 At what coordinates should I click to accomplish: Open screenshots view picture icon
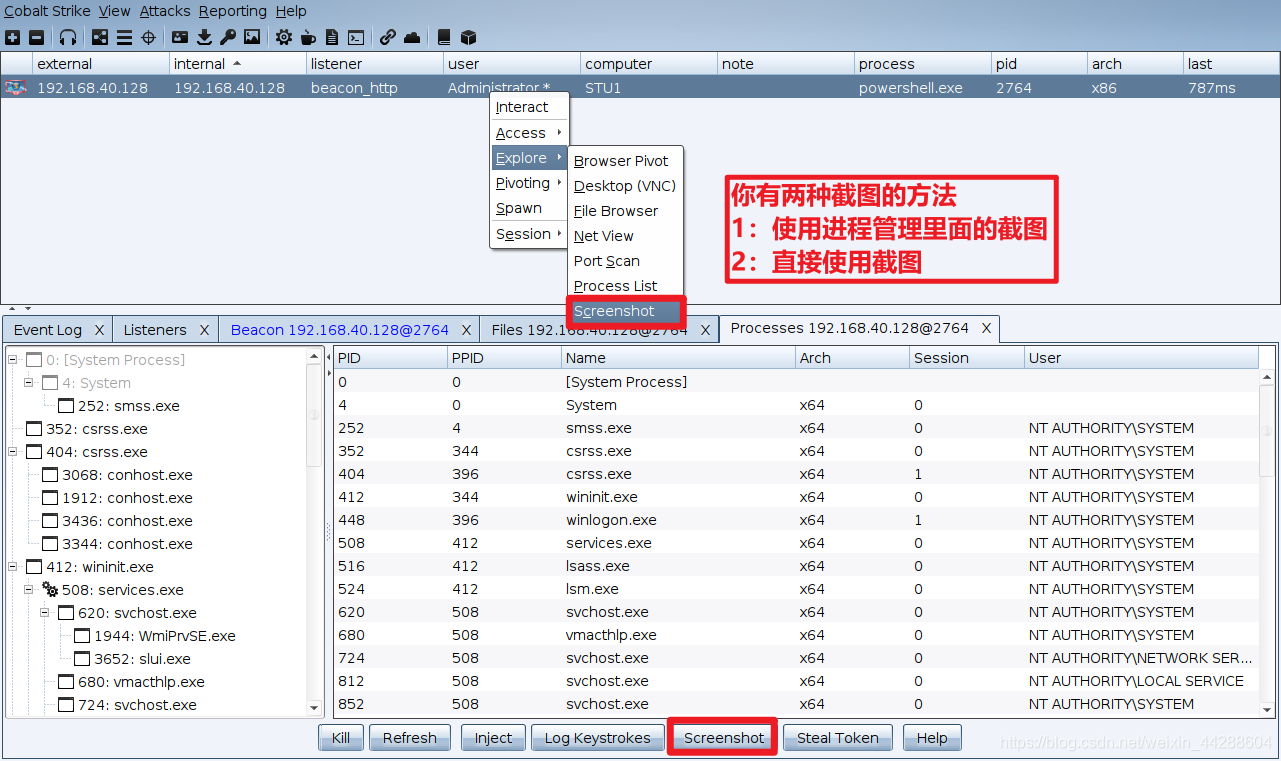tap(252, 37)
